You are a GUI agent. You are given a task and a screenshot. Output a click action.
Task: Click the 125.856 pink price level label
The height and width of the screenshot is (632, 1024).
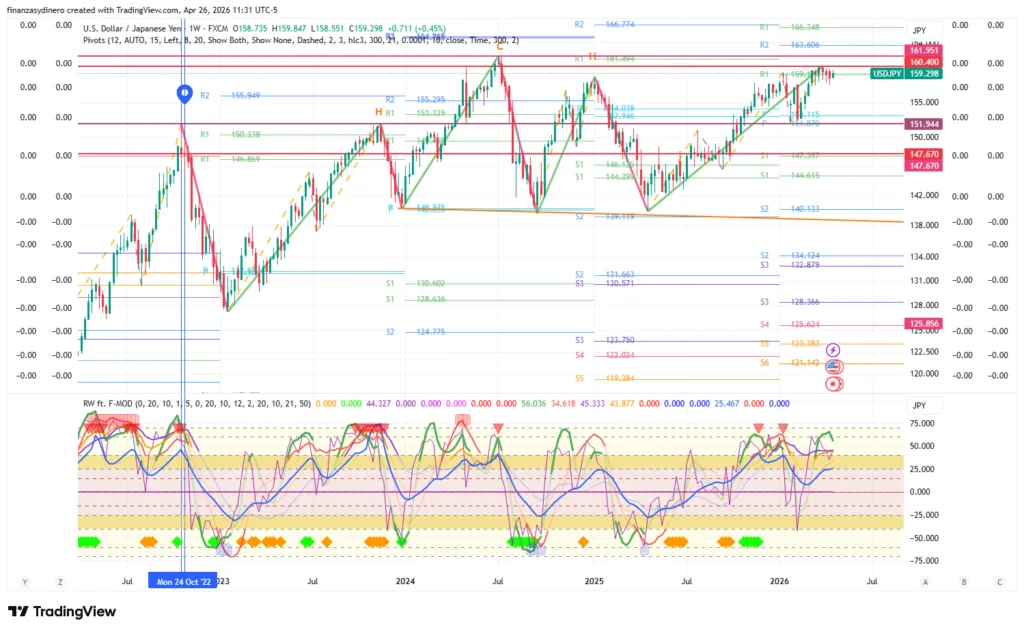point(921,324)
